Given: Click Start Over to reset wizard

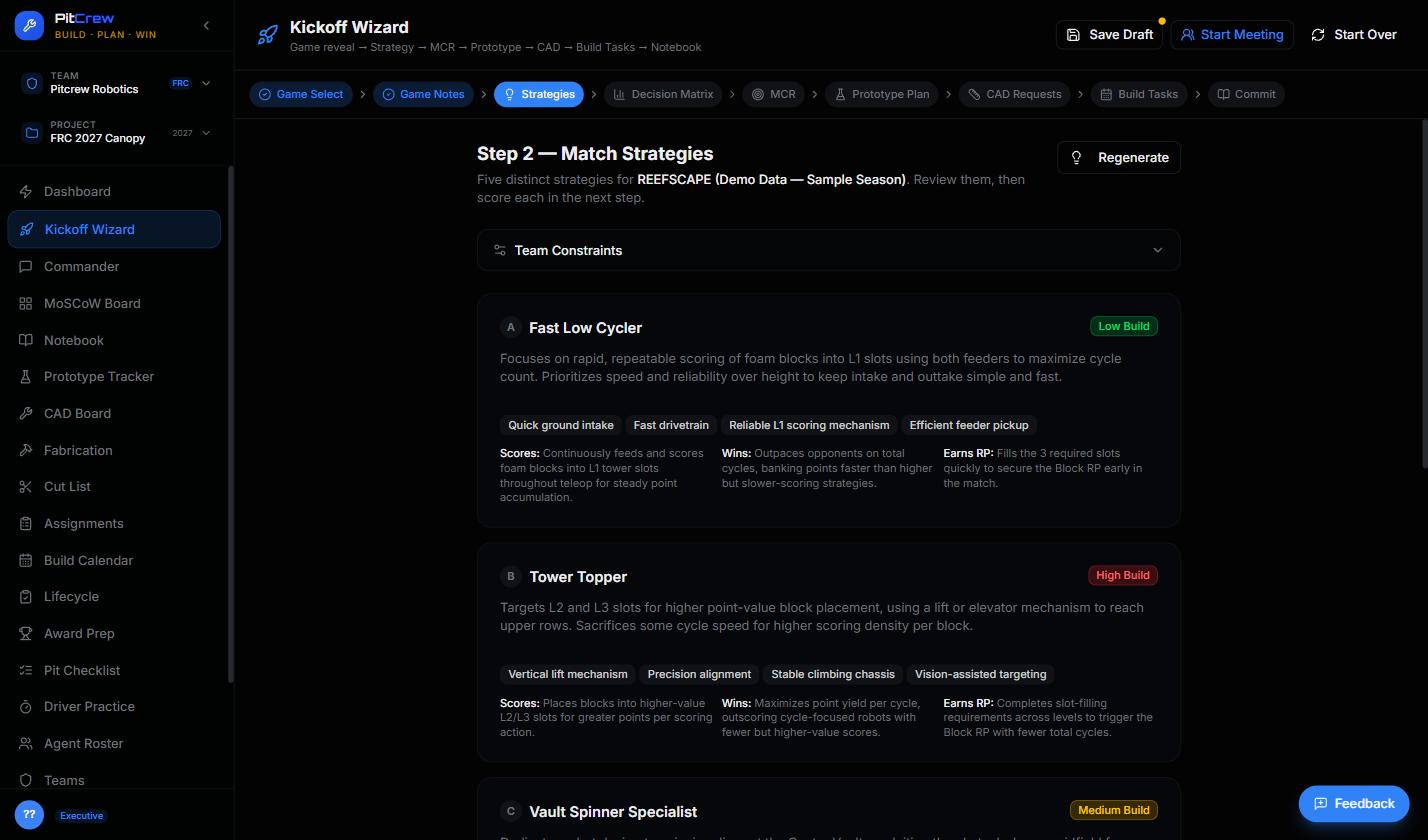Looking at the screenshot, I should [1354, 35].
